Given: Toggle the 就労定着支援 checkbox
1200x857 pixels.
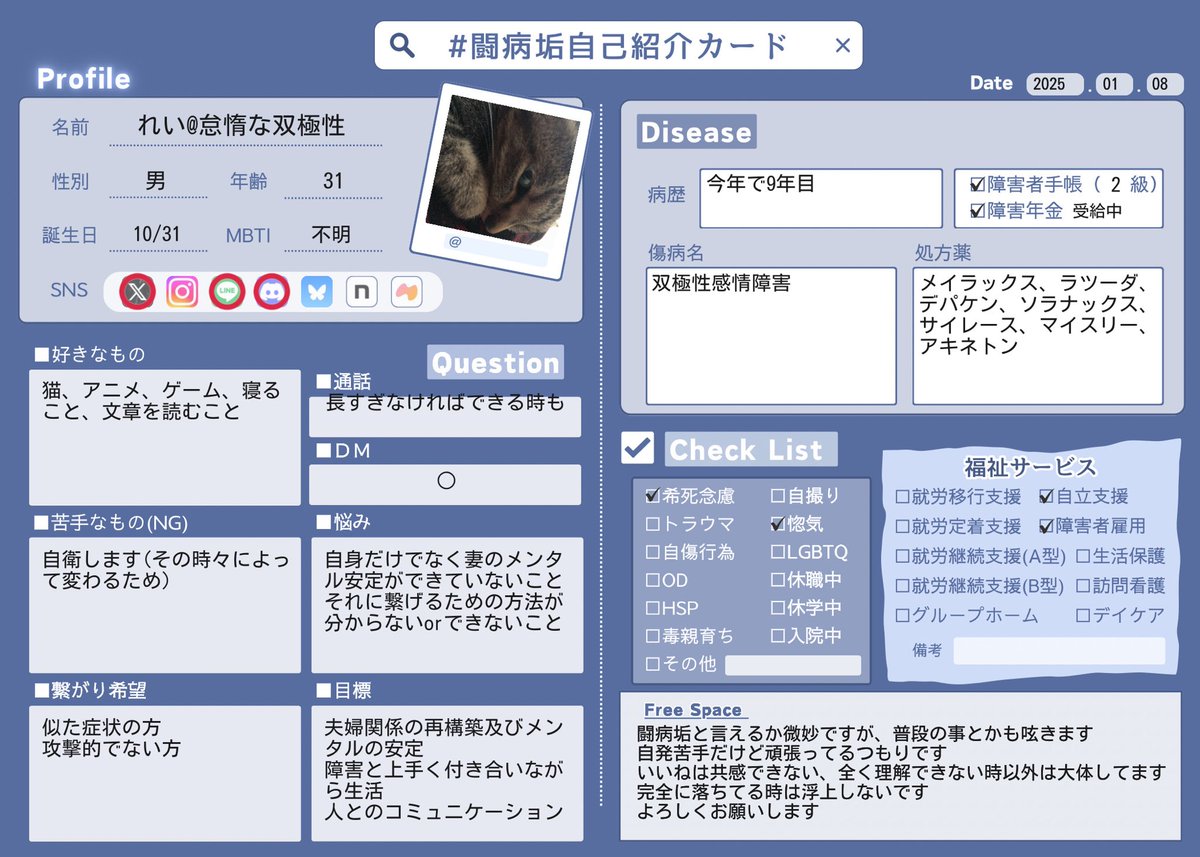Looking at the screenshot, I should click(x=902, y=526).
